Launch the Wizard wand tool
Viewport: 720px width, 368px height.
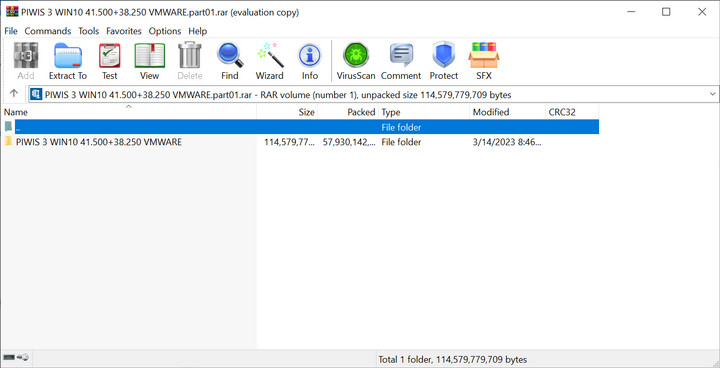270,61
